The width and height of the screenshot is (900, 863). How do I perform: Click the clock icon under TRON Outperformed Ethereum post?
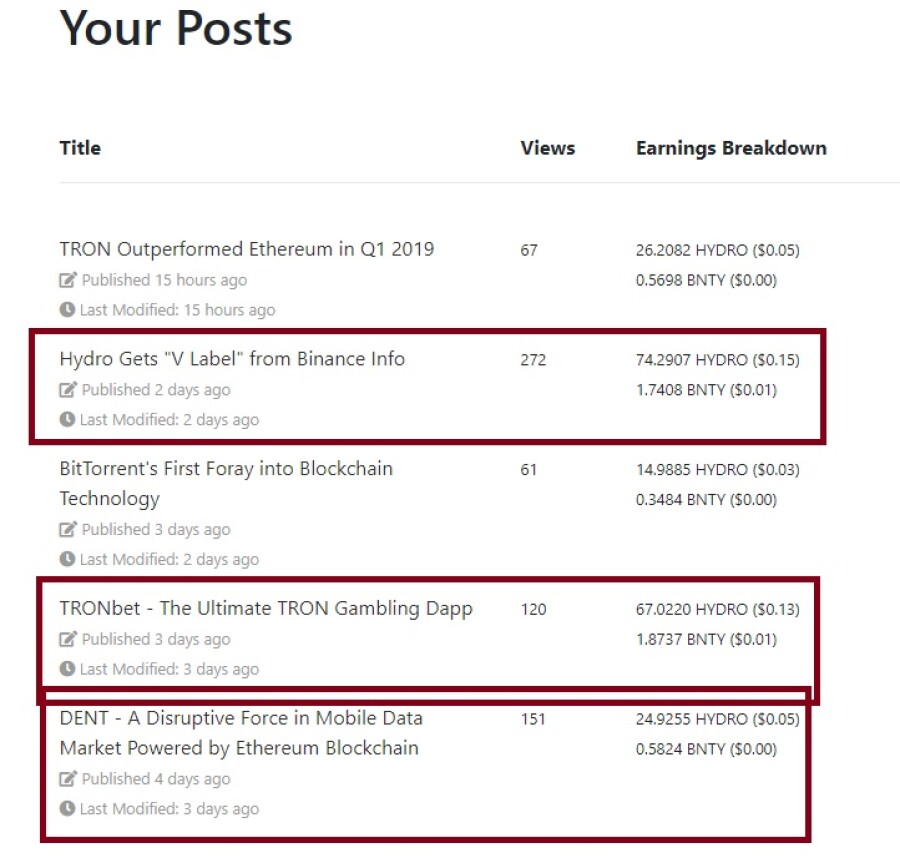pos(67,310)
